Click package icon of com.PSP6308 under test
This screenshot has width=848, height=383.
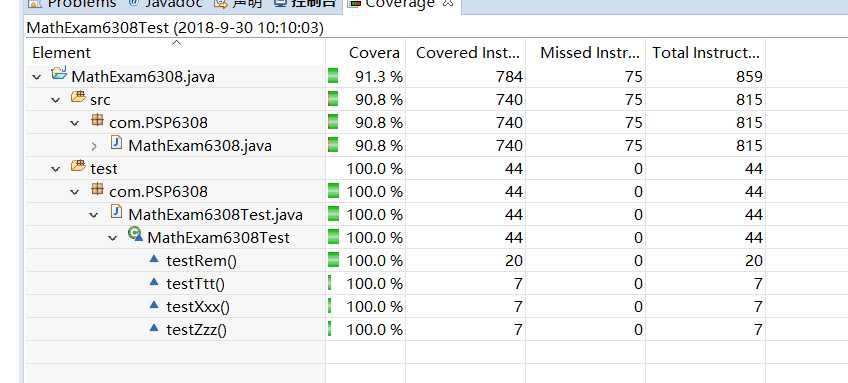pyautogui.click(x=97, y=189)
